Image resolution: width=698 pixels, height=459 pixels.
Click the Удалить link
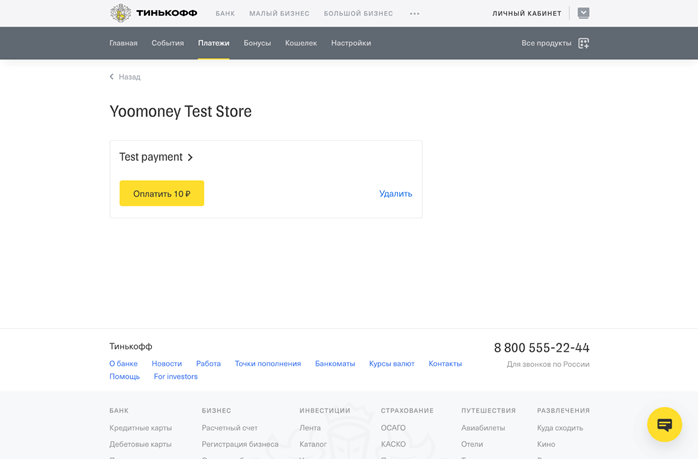[x=395, y=194]
